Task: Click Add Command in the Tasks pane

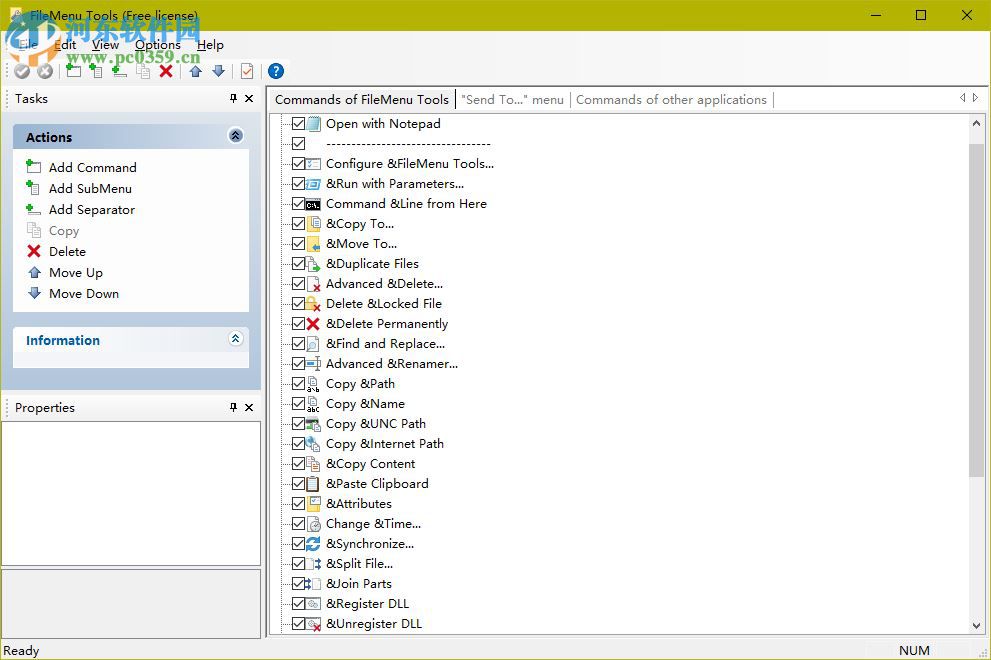Action: (91, 167)
